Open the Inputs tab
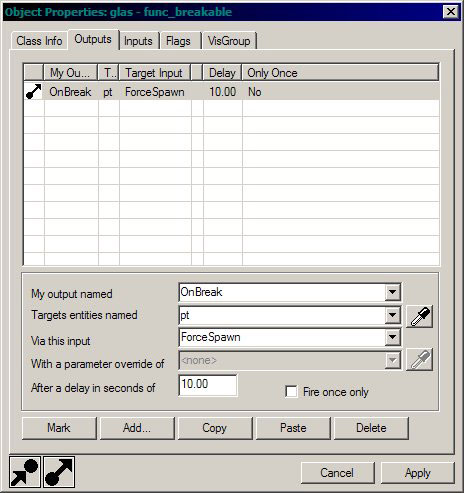Image resolution: width=464 pixels, height=493 pixels. [138, 41]
